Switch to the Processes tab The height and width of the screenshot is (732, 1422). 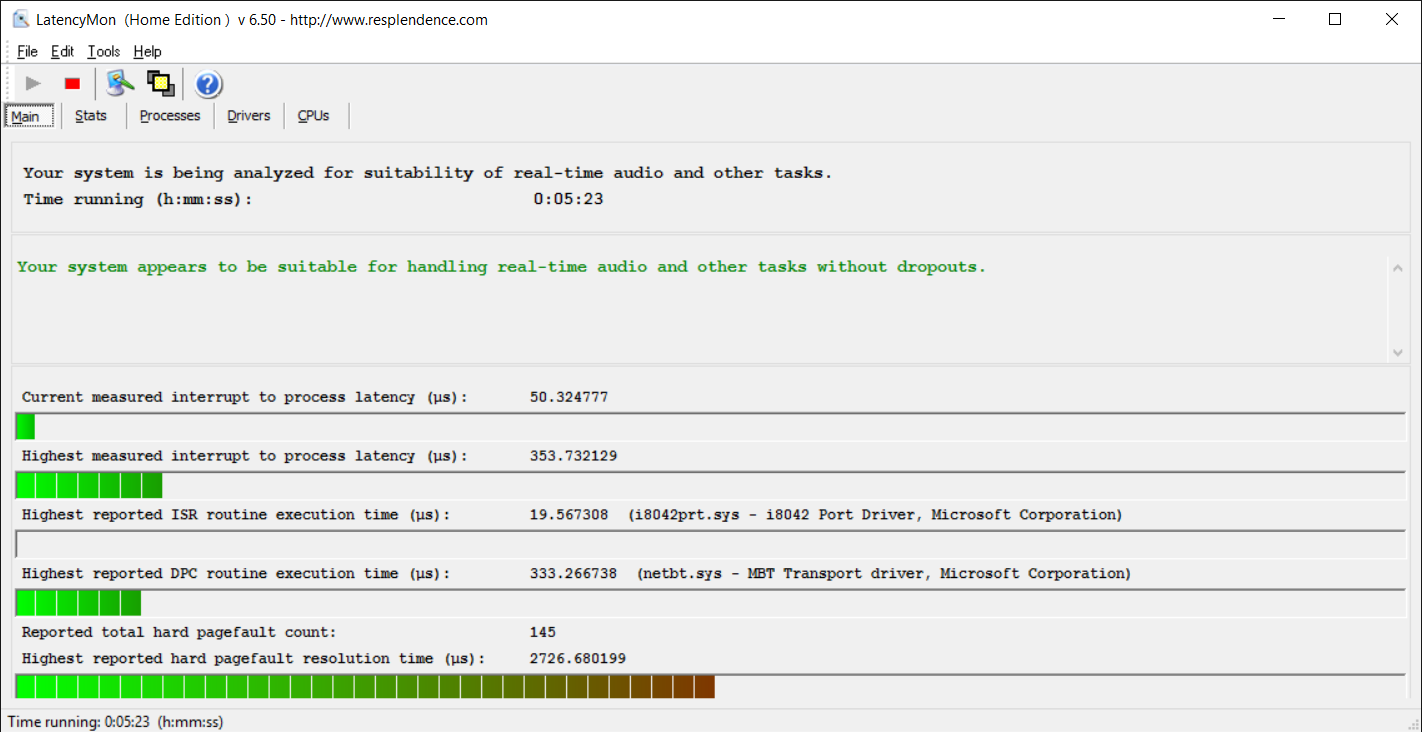(170, 116)
